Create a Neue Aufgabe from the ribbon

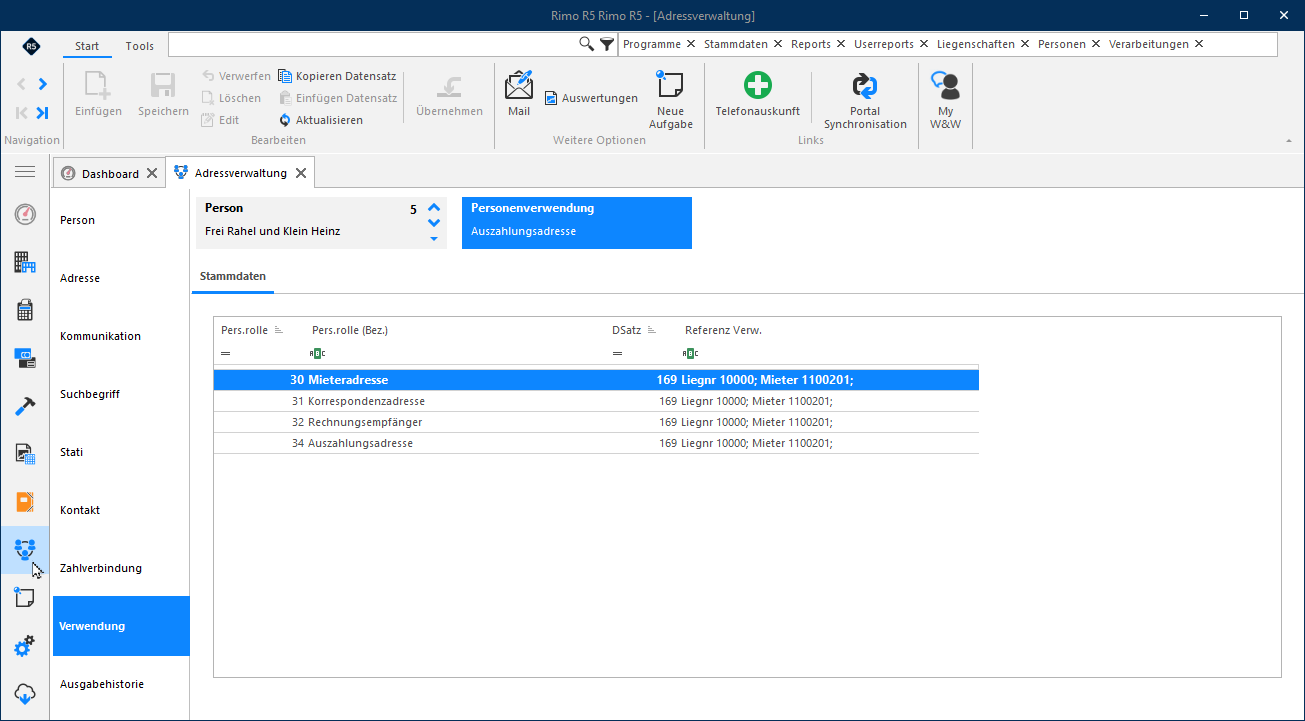pos(670,100)
